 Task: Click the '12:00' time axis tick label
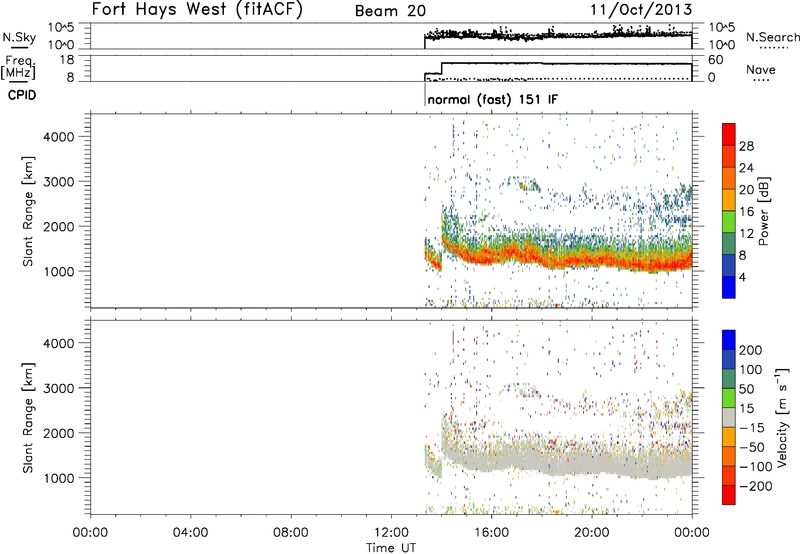click(391, 533)
